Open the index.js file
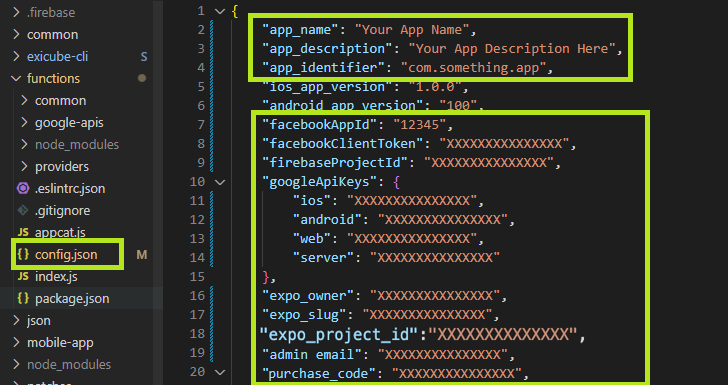Viewport: 728px width, 385px height. tap(56, 277)
